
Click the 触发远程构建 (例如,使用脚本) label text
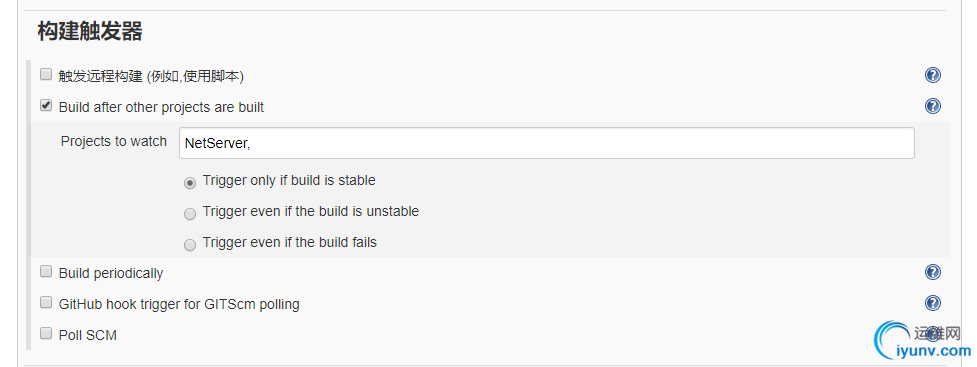pyautogui.click(x=151, y=77)
